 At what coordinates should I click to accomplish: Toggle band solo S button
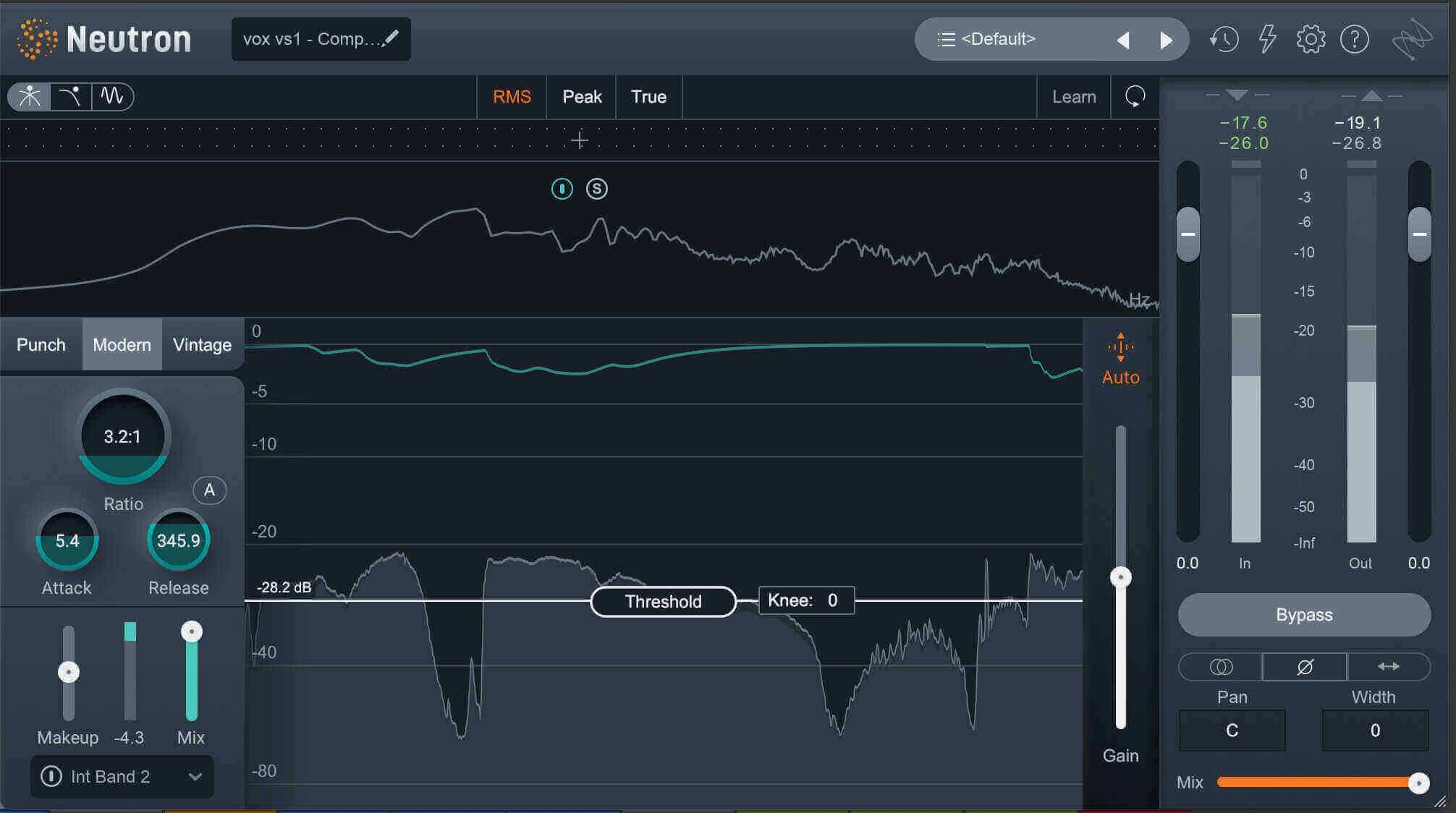pyautogui.click(x=596, y=189)
